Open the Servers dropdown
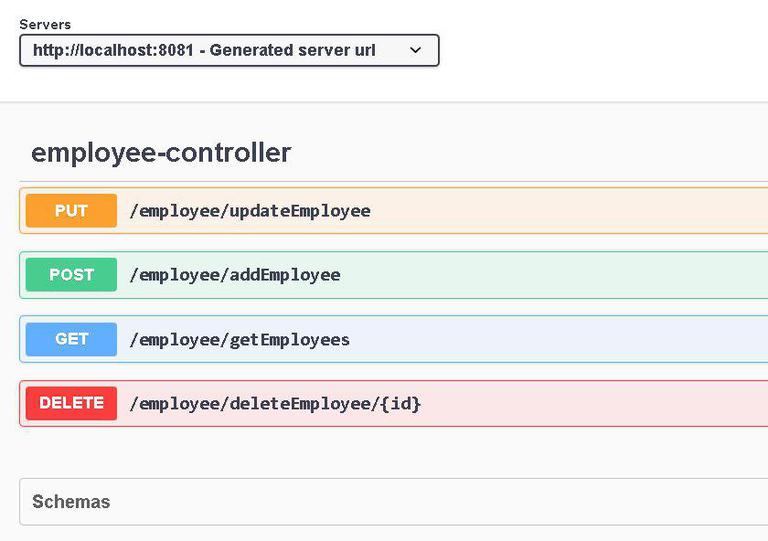The image size is (768, 541). pyautogui.click(x=228, y=50)
